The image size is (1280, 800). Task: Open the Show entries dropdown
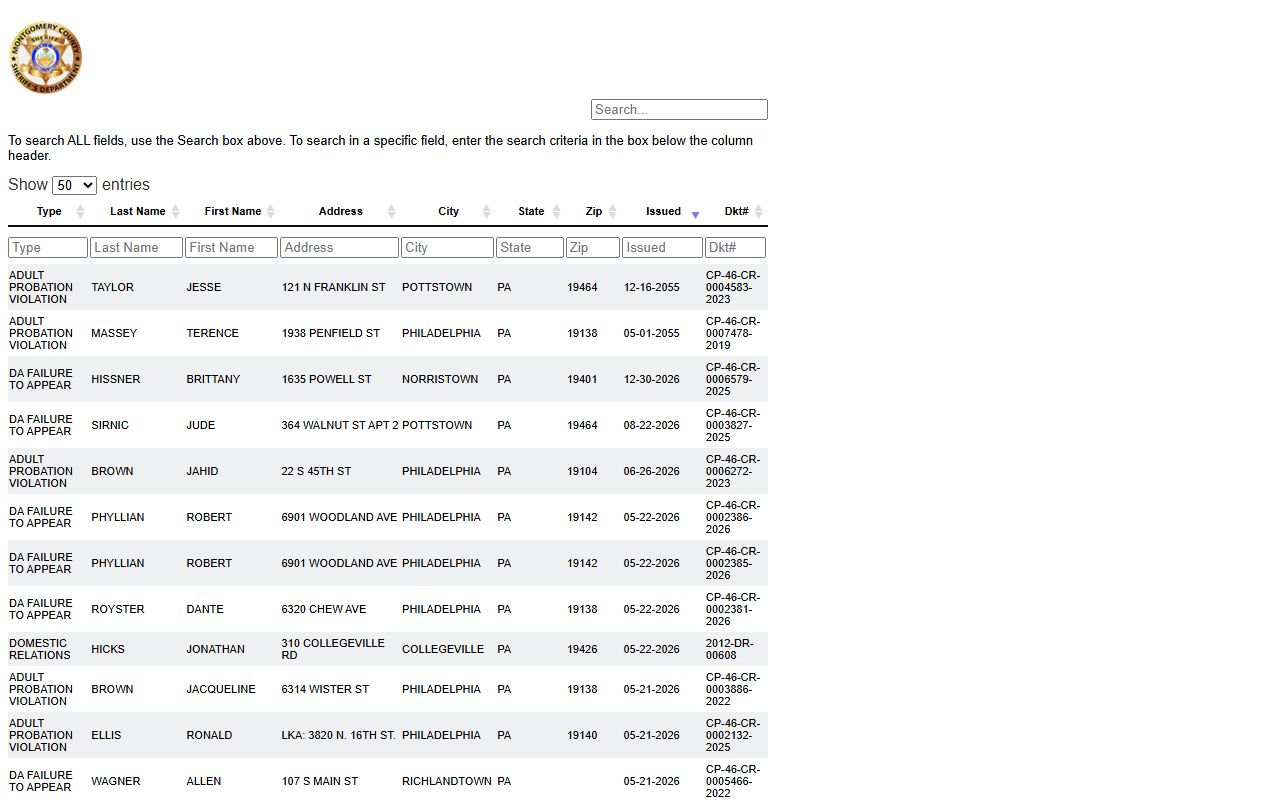(x=74, y=185)
